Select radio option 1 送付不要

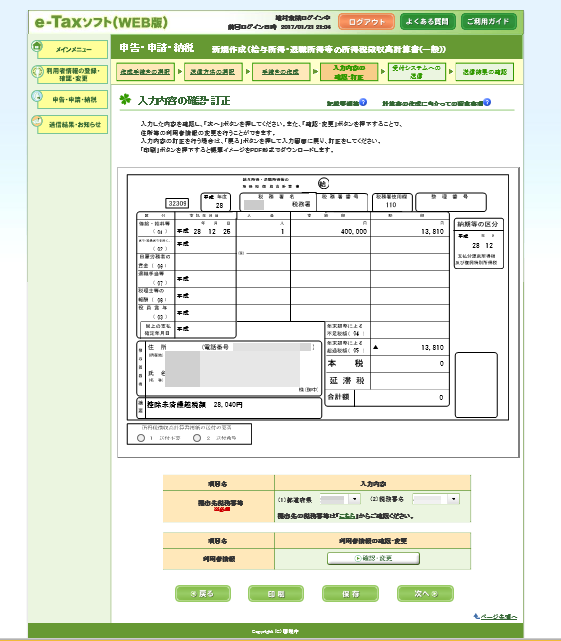coord(141,438)
